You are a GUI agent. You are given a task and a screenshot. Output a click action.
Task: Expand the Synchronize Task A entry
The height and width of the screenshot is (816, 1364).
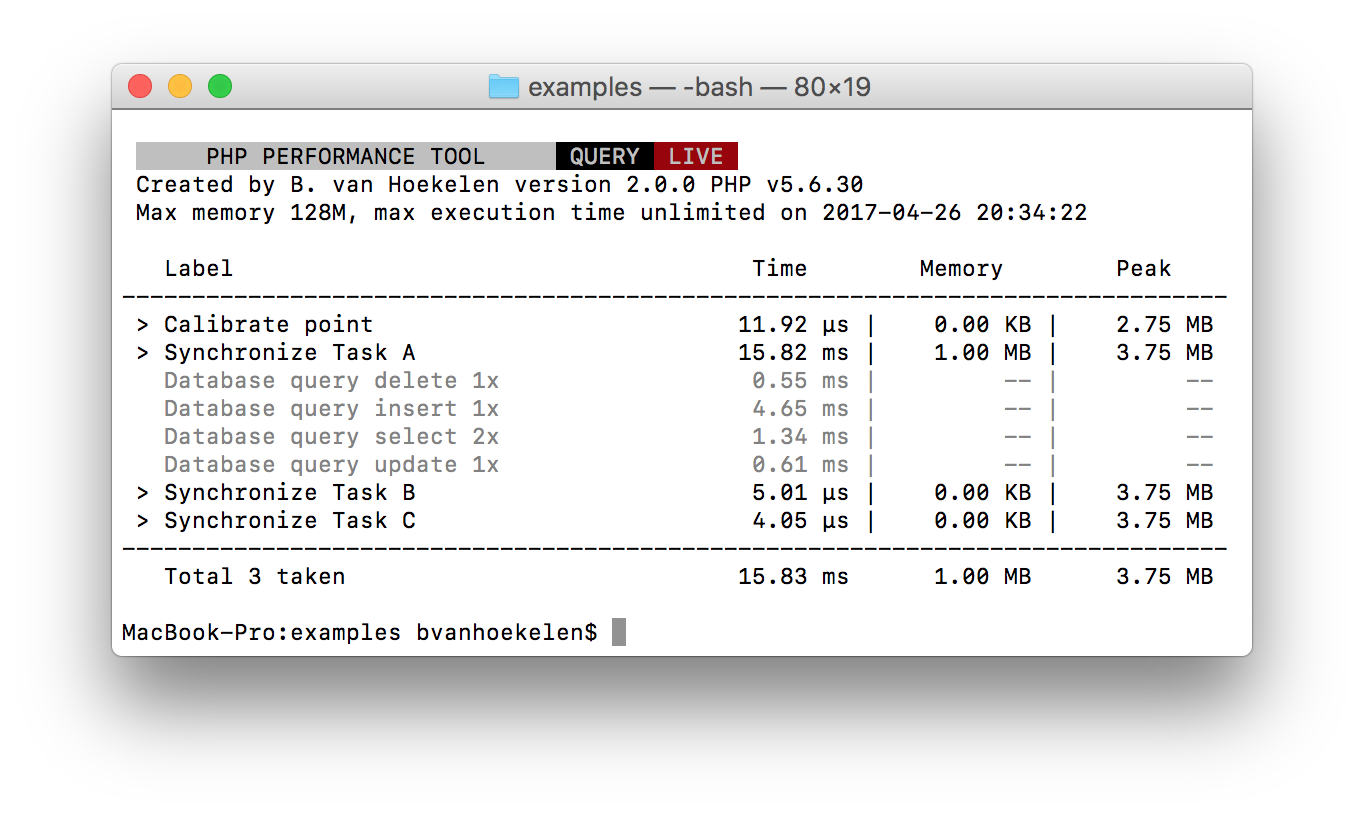coord(288,352)
